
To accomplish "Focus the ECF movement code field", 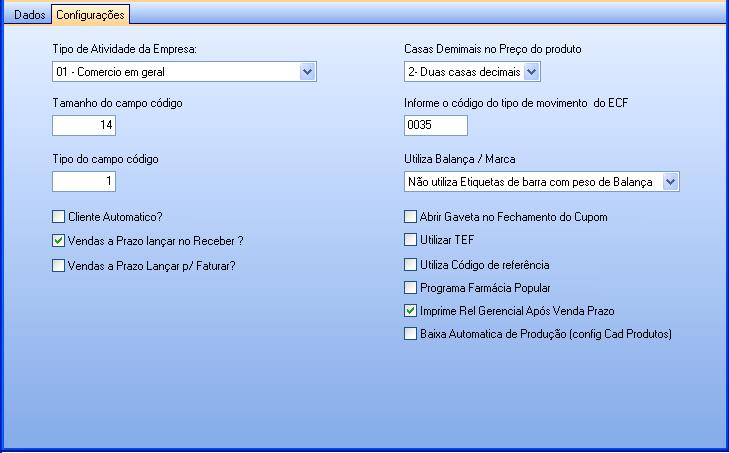I will [x=435, y=125].
